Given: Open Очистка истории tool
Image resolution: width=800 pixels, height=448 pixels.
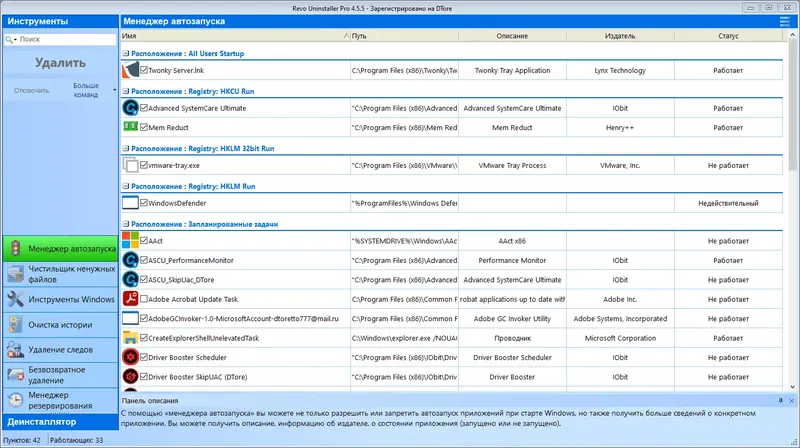Looking at the screenshot, I should coord(60,325).
